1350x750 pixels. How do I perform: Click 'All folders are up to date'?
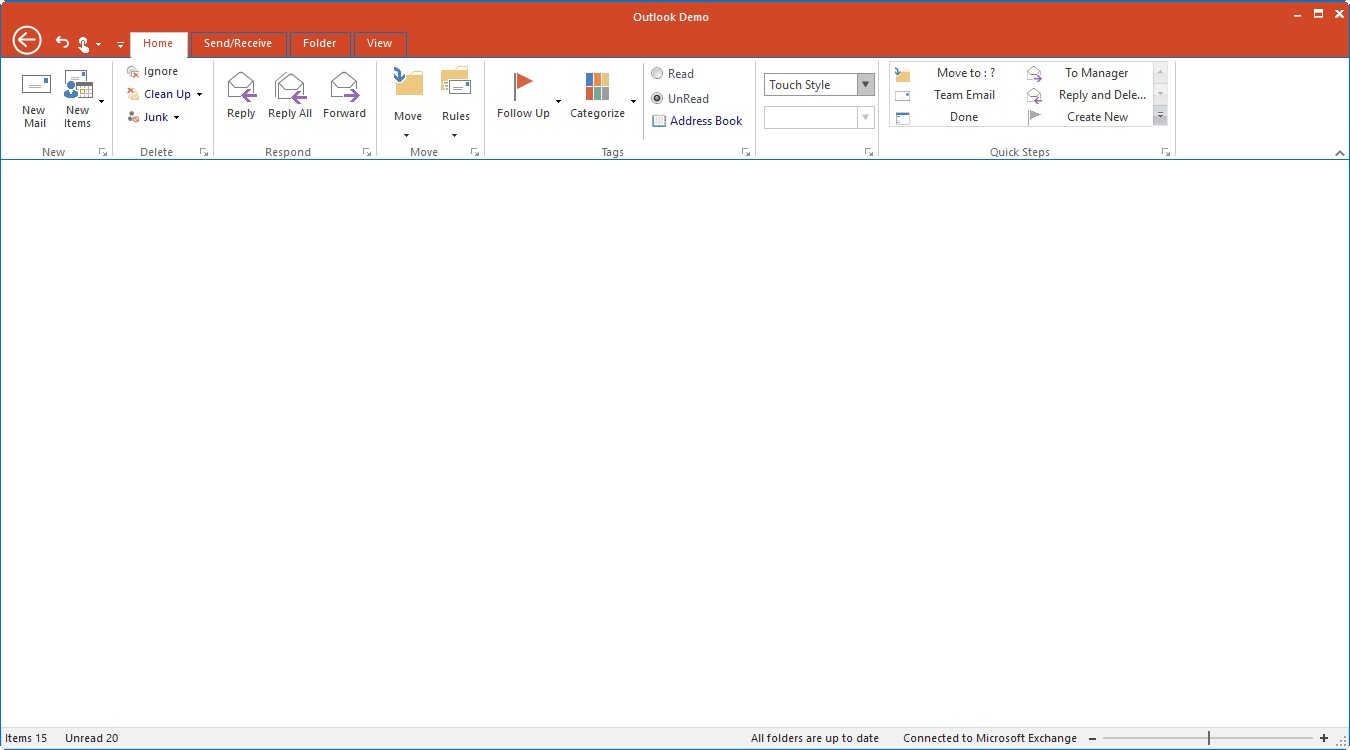click(815, 738)
